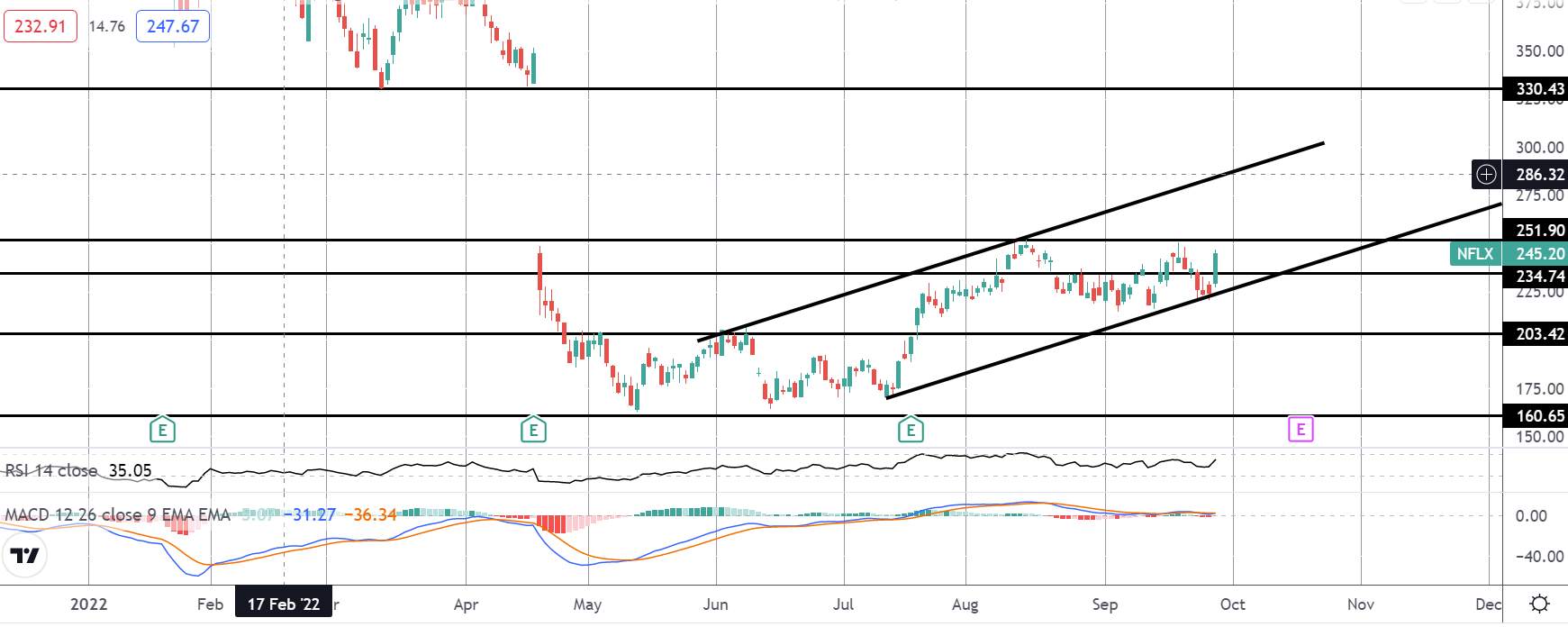
Task: Select the MACD 12 26 close indicator label
Action: coord(117,514)
